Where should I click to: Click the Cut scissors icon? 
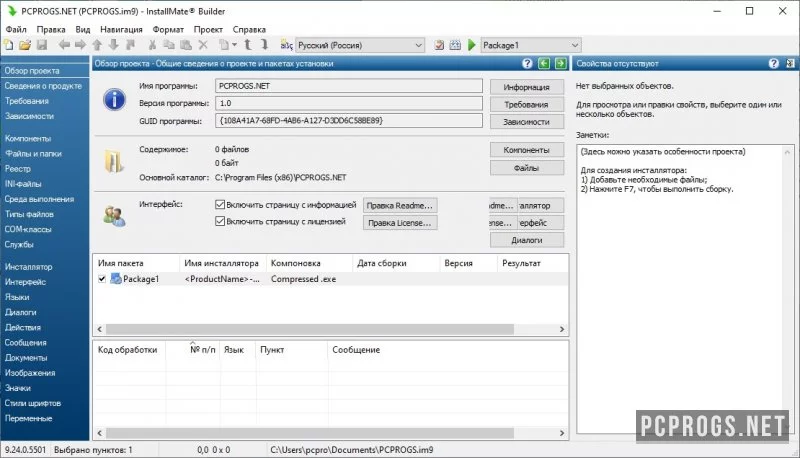click(152, 45)
